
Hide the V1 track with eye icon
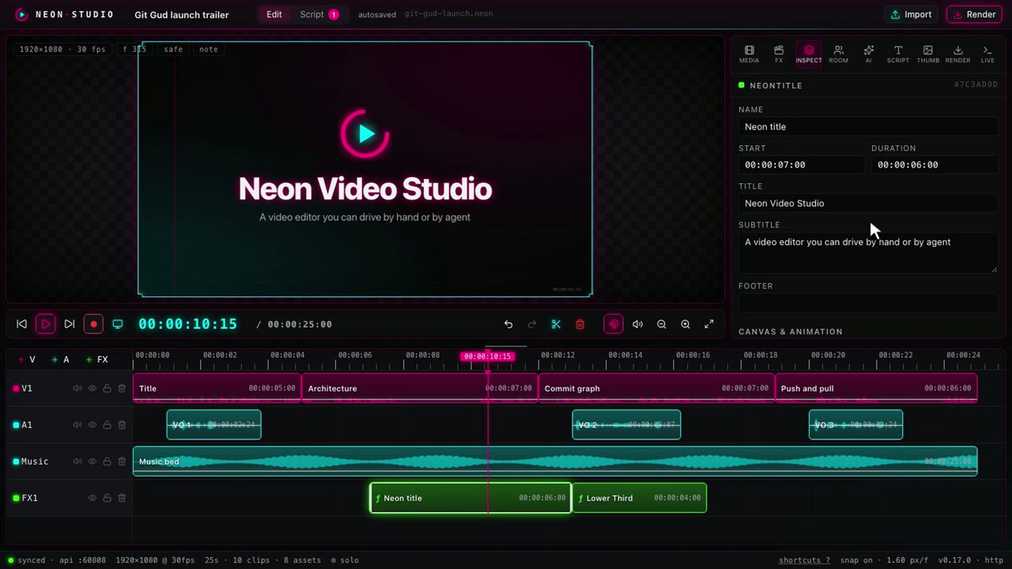pyautogui.click(x=92, y=388)
